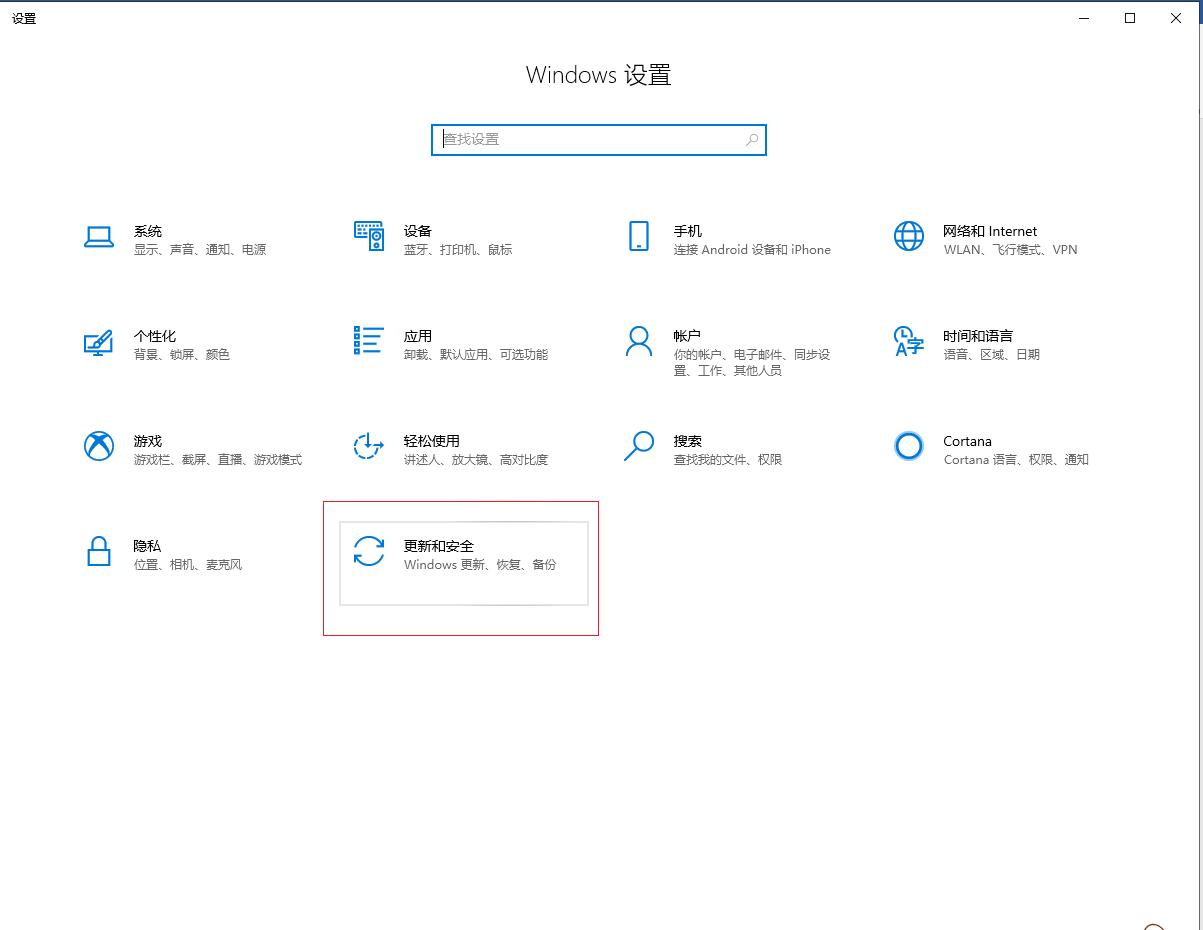Click the 'WLAN、飞行模式、VPN' description text

click(1010, 250)
